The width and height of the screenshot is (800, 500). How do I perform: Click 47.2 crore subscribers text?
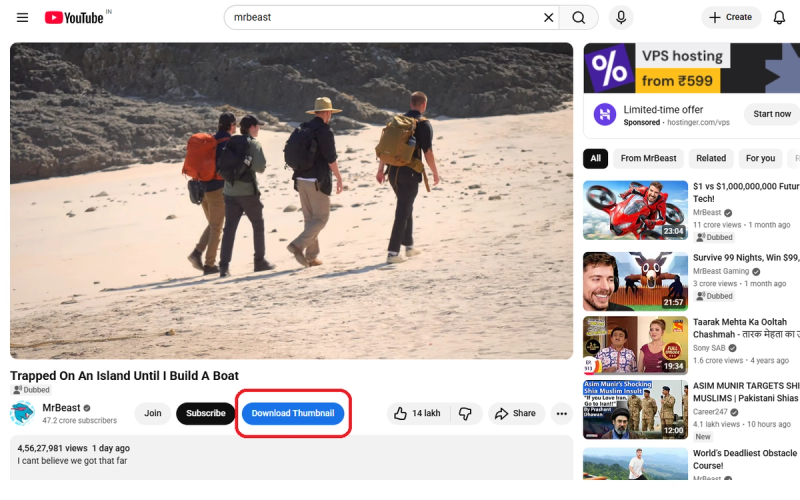click(x=80, y=420)
